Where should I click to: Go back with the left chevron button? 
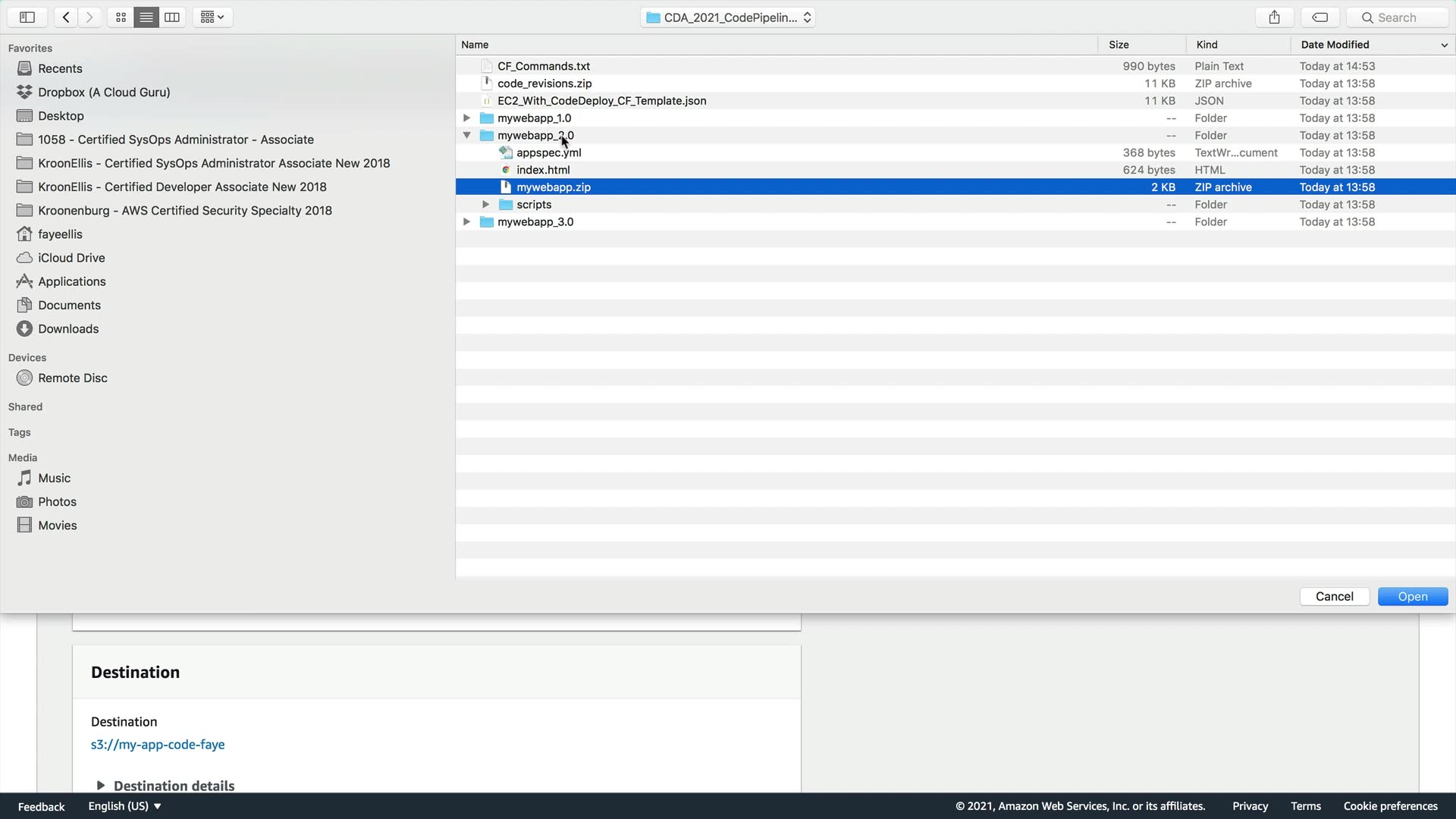[x=66, y=17]
